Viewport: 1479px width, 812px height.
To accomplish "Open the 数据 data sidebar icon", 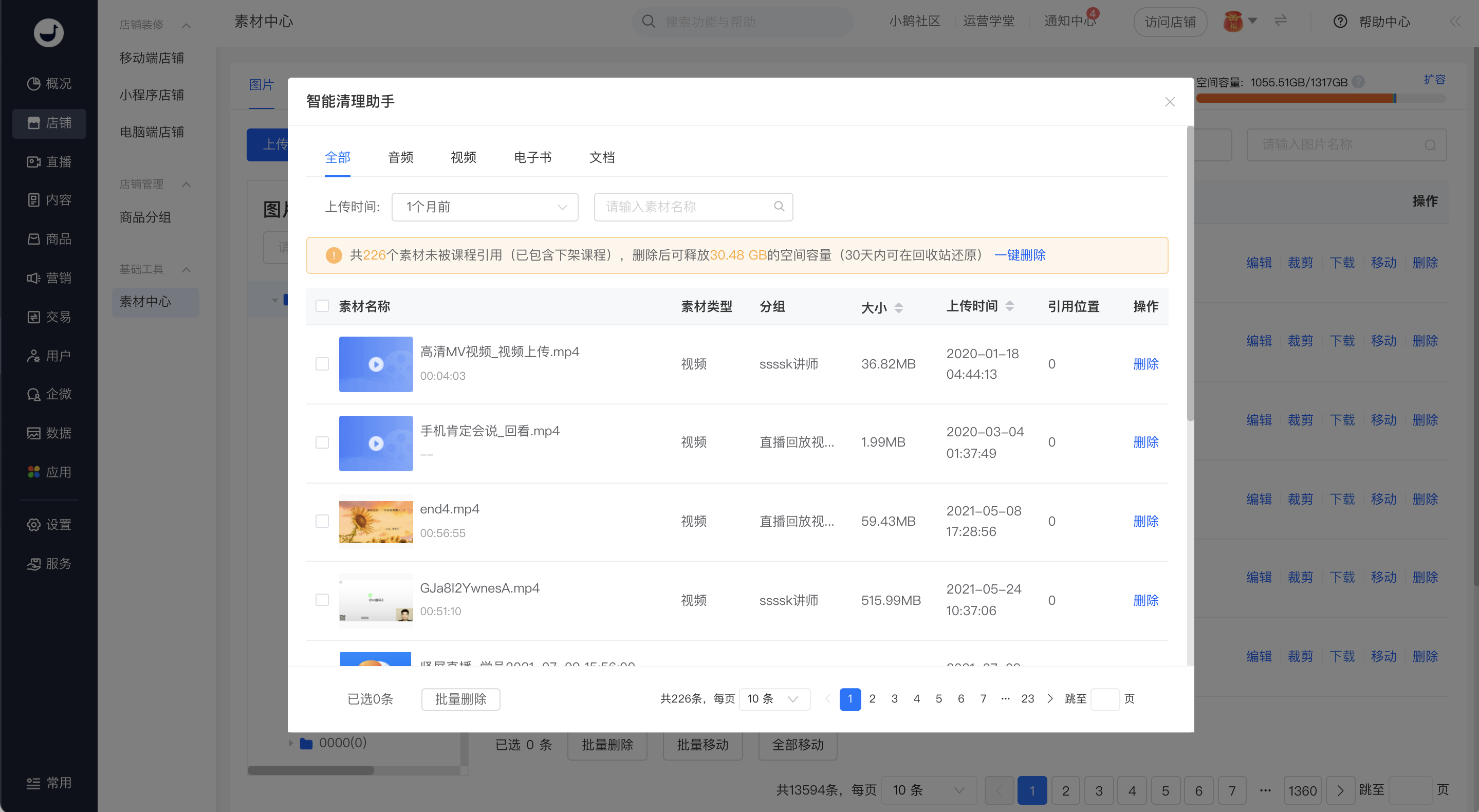I will 34,433.
